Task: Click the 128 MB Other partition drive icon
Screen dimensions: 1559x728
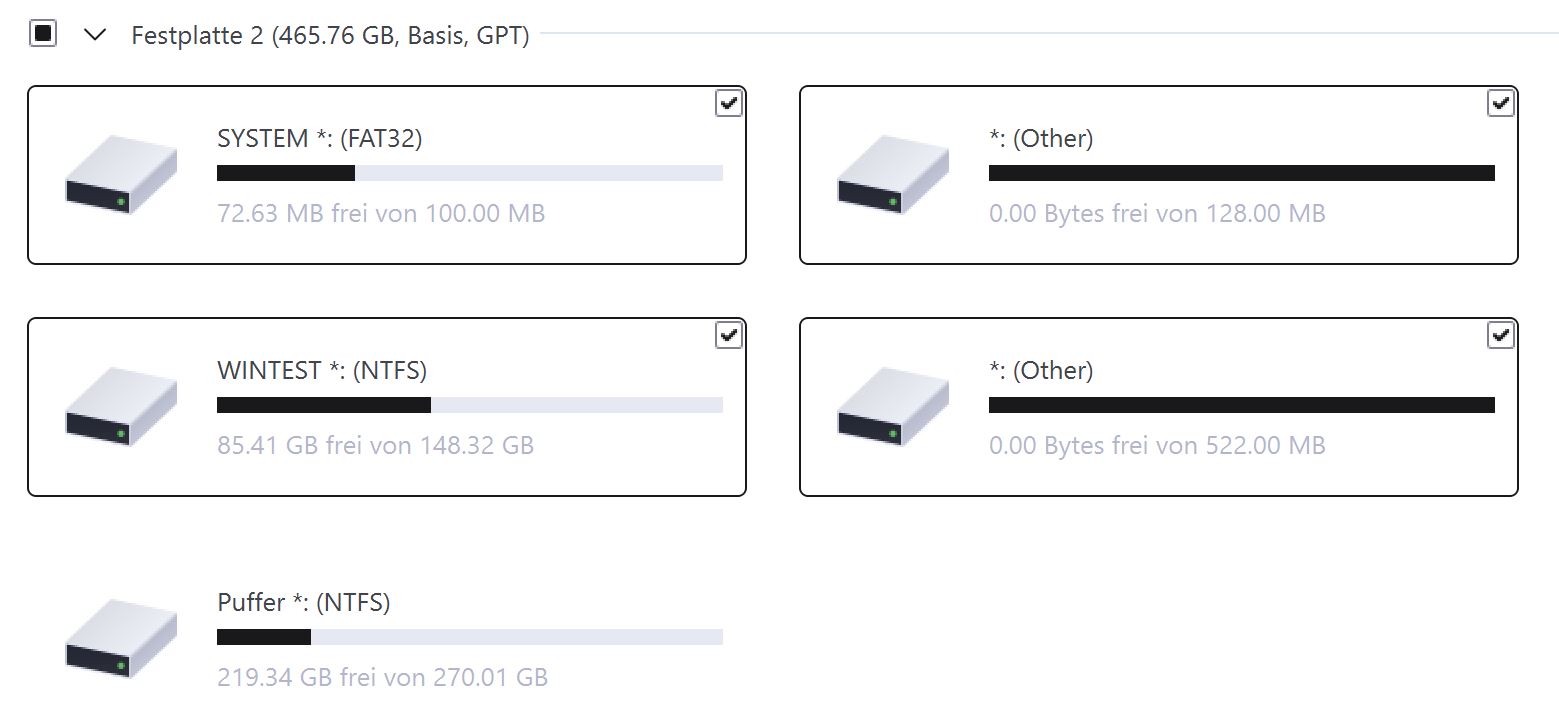Action: pos(893,176)
